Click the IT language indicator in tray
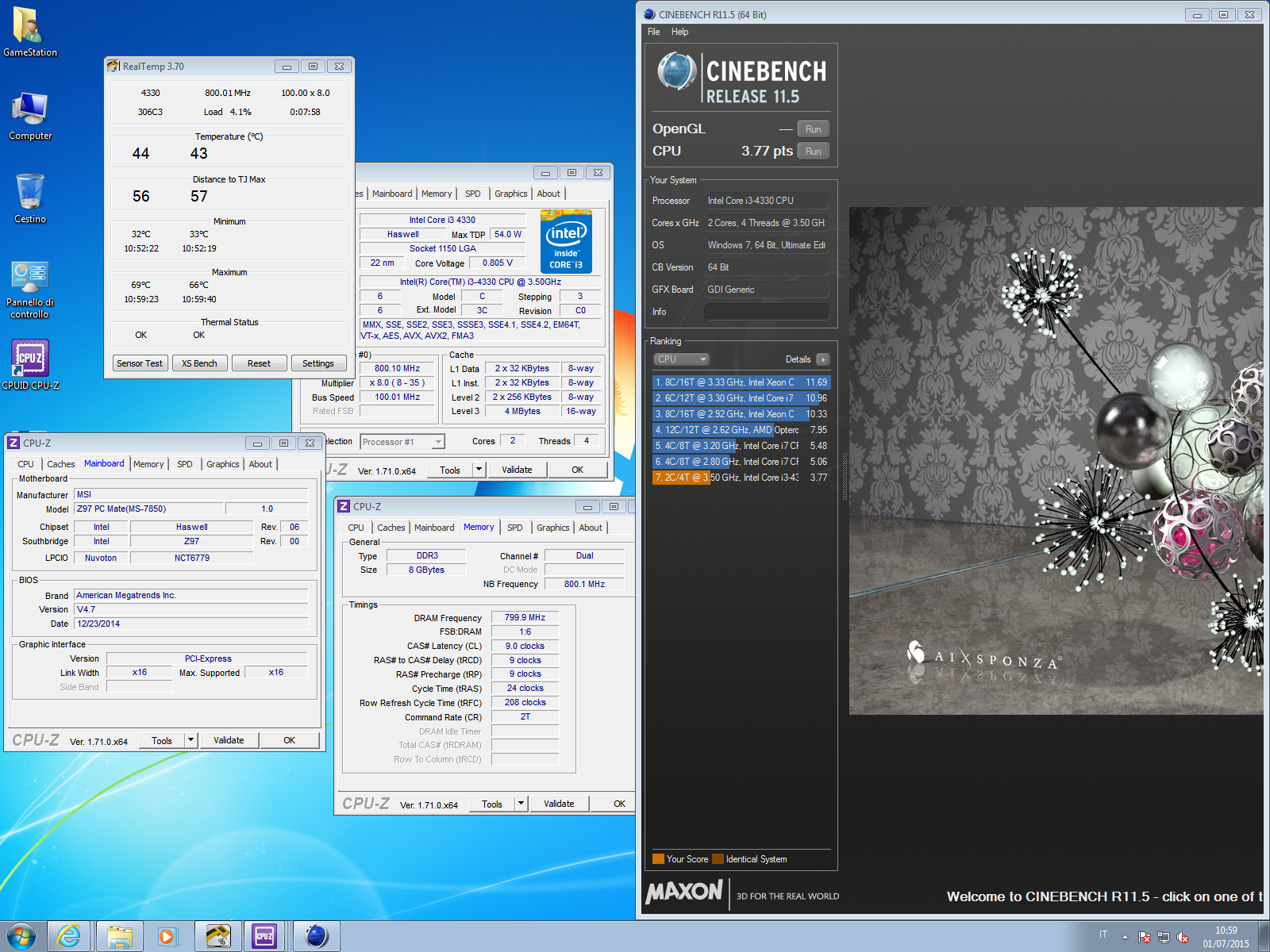This screenshot has height=952, width=1270. 1103,935
